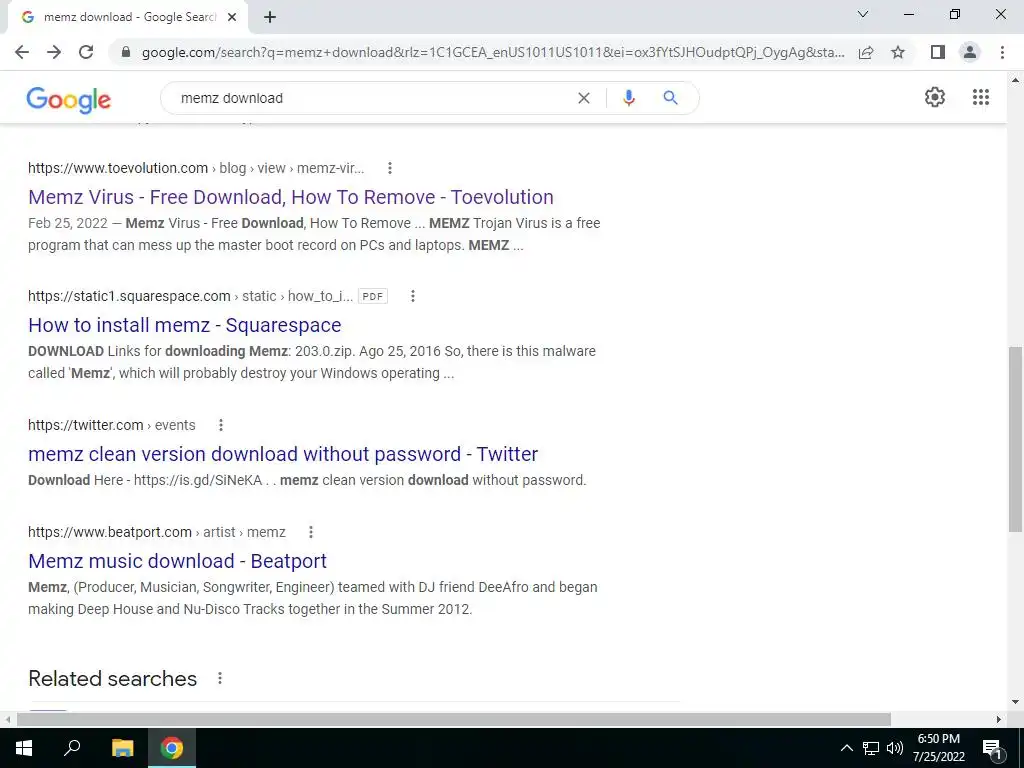Image resolution: width=1024 pixels, height=768 pixels.
Task: Click the share this page icon
Action: [x=866, y=52]
